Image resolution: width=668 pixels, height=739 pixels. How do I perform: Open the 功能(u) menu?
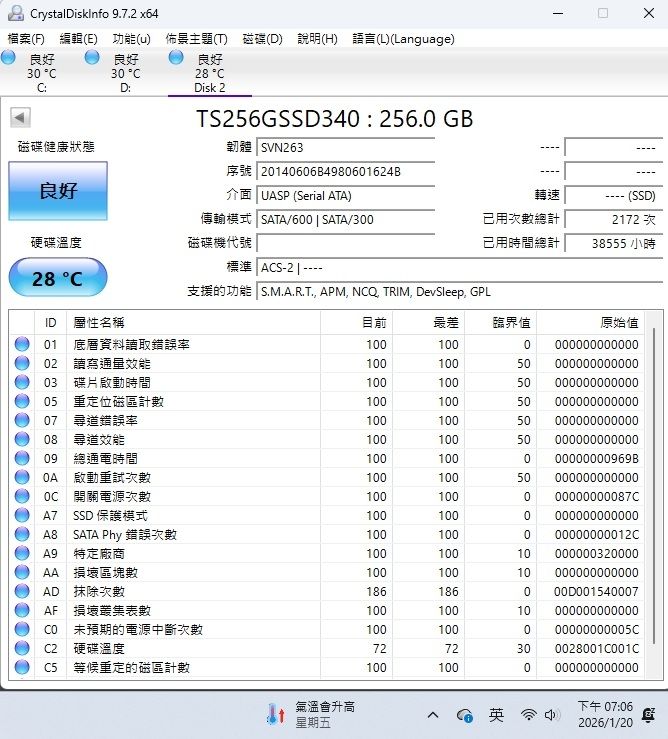[131, 39]
